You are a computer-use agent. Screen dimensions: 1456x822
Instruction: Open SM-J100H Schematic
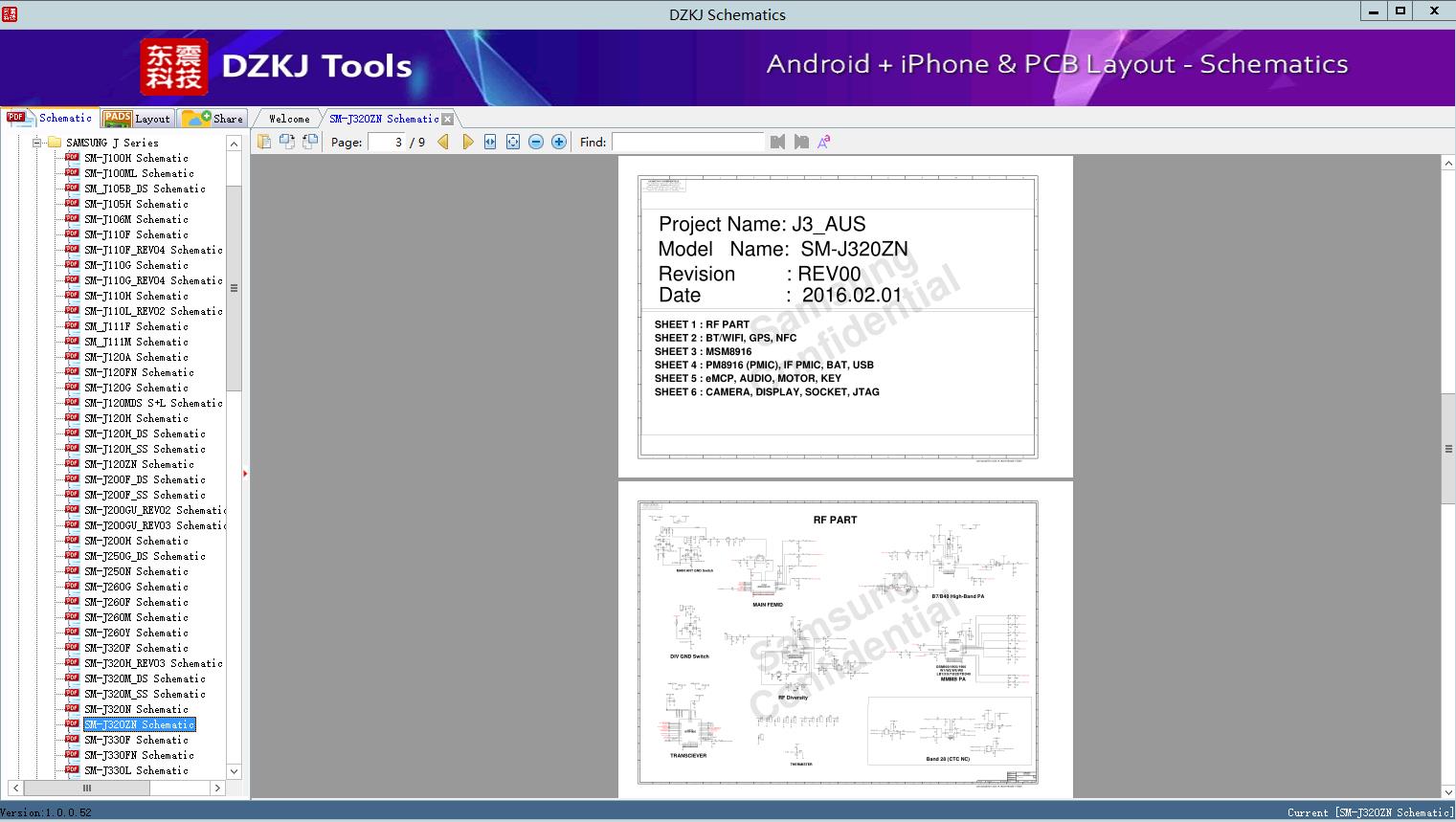(136, 158)
